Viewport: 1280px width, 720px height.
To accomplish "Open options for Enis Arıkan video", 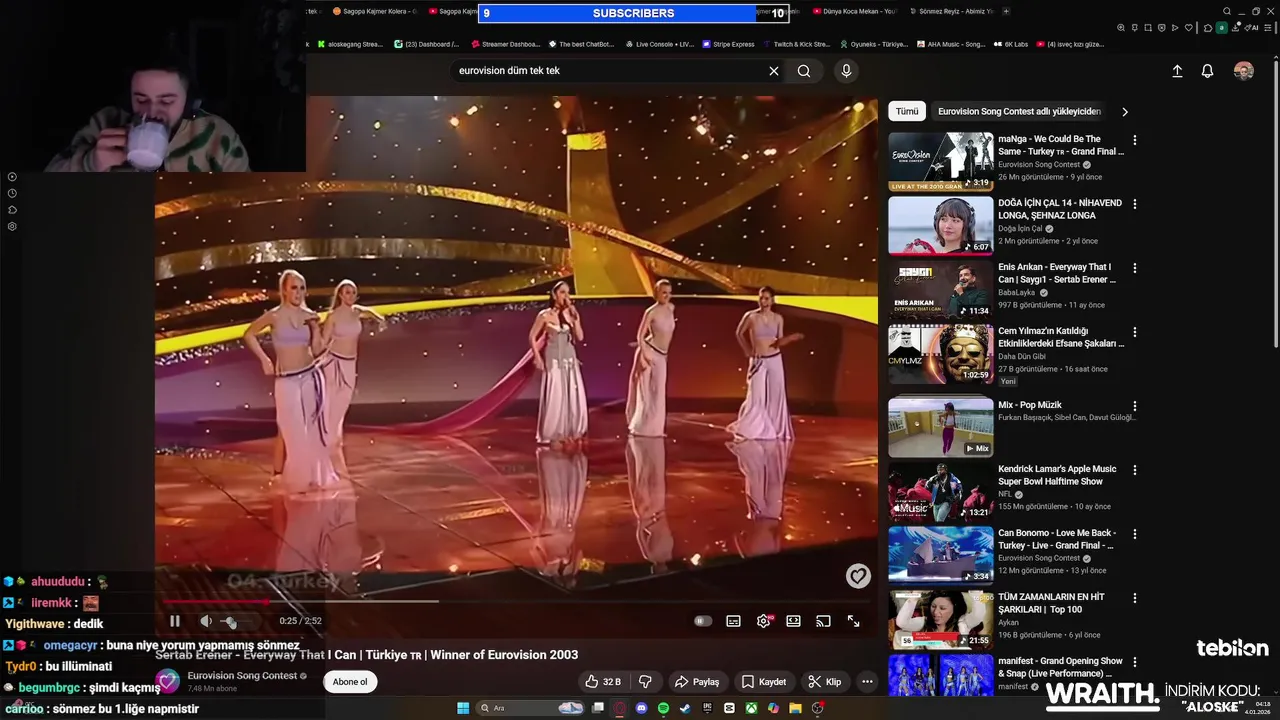I will [x=1134, y=268].
